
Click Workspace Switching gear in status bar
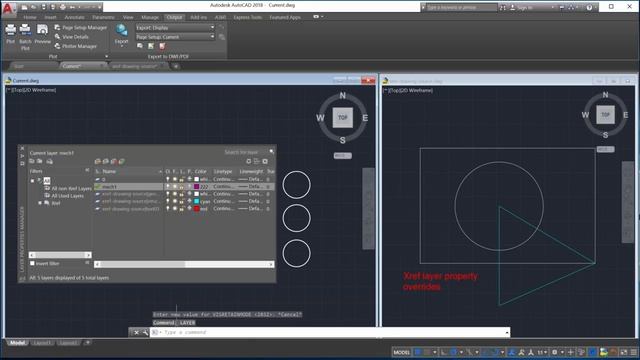tap(554, 352)
